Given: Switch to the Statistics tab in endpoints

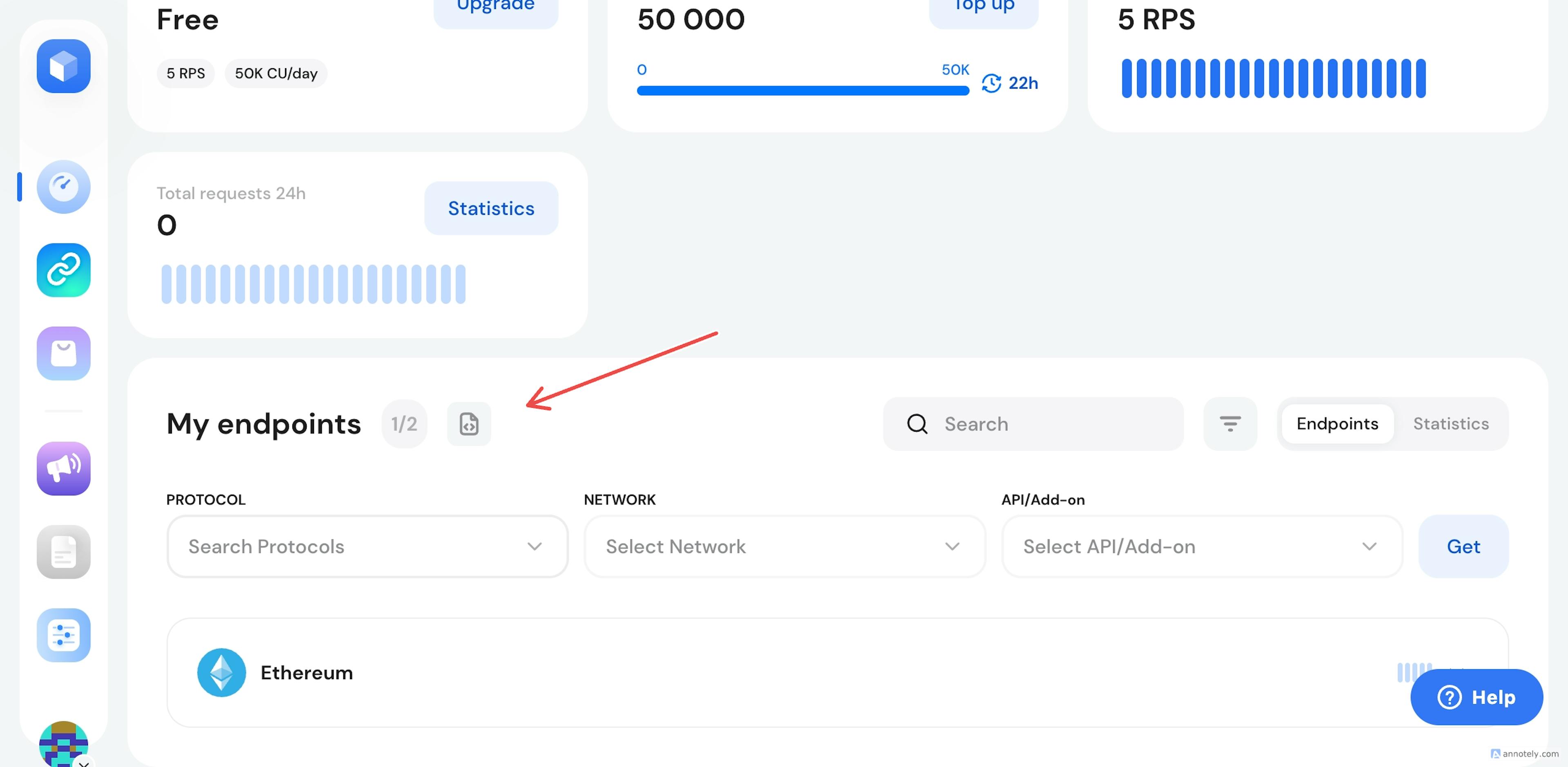Looking at the screenshot, I should (1450, 424).
